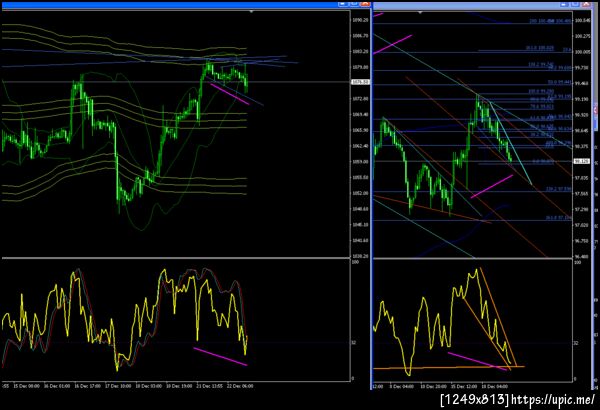Select the cyan trendline on the right price chart
Viewport: 600px width, 410px height.
point(511,143)
